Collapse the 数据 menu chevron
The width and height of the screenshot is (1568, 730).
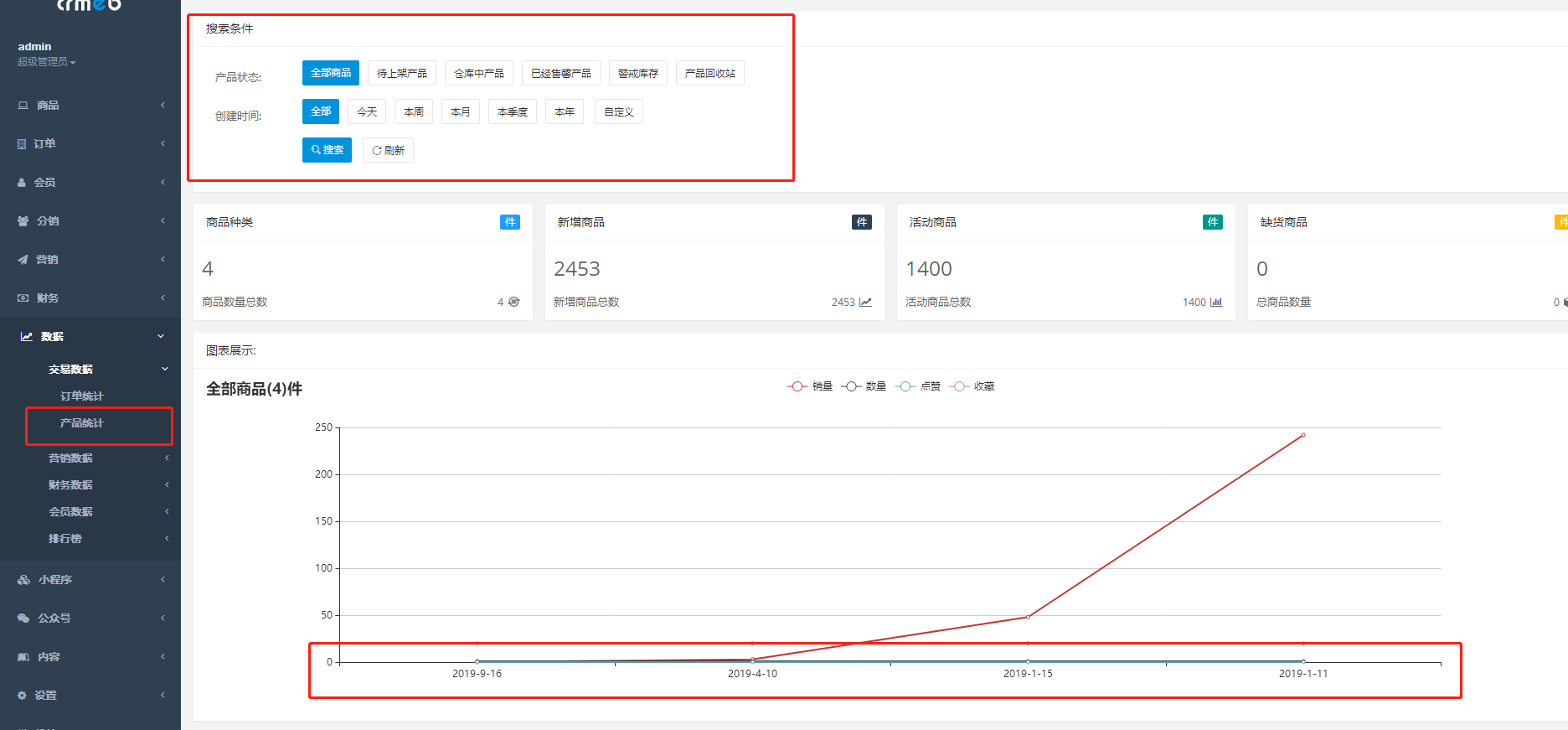pos(161,336)
